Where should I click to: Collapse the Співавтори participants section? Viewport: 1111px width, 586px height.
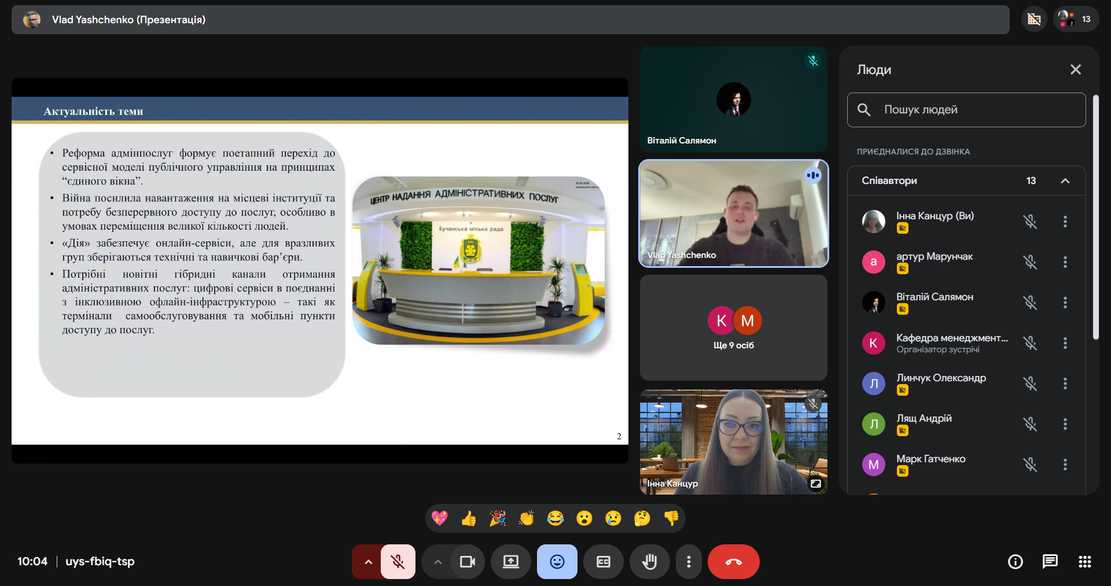point(1065,181)
